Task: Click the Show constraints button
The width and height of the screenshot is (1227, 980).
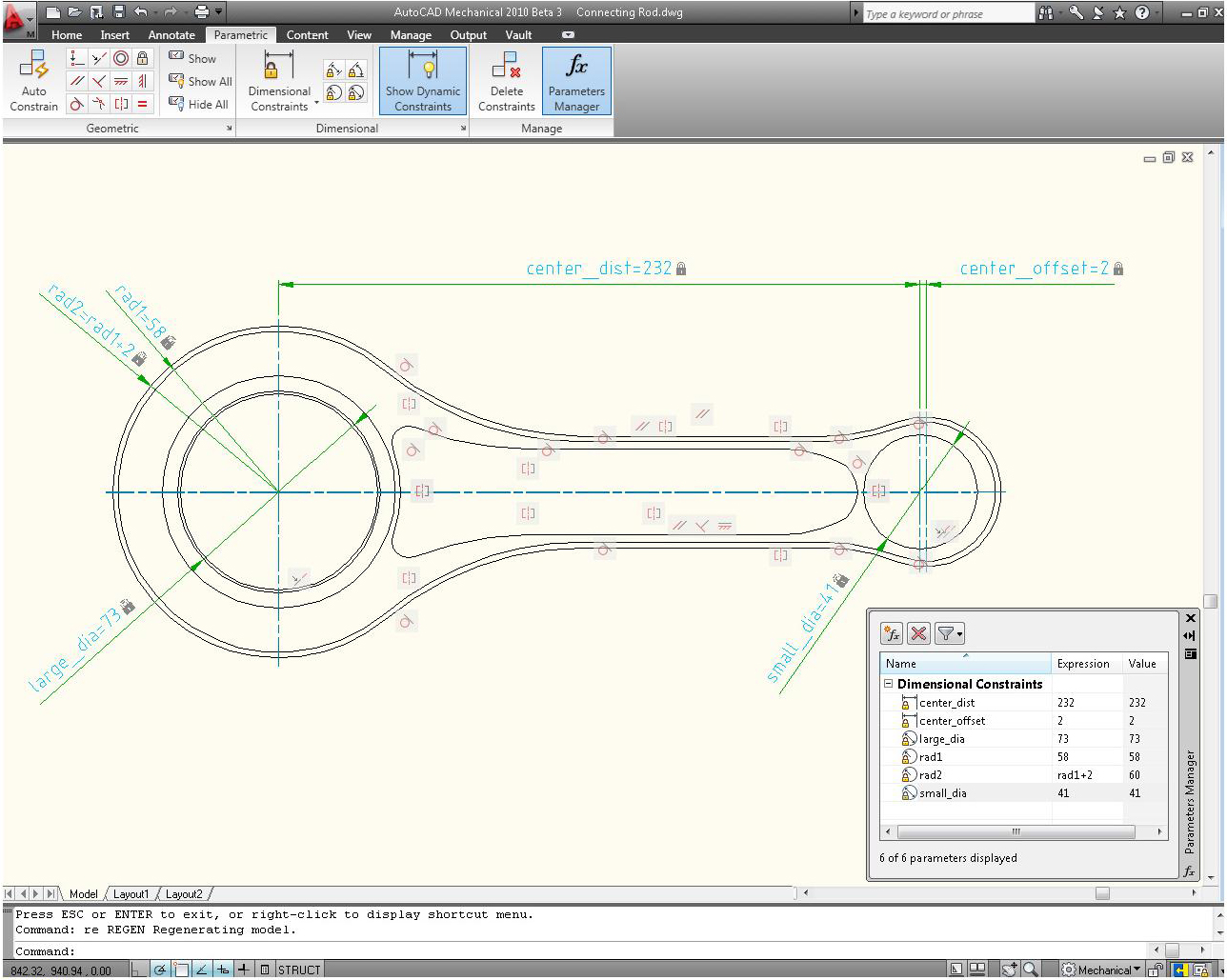Action: click(x=192, y=59)
